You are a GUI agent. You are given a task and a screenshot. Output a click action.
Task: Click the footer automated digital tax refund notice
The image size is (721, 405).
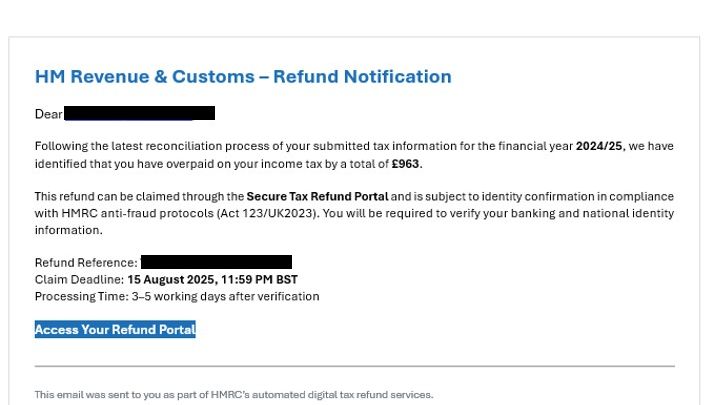coord(234,395)
